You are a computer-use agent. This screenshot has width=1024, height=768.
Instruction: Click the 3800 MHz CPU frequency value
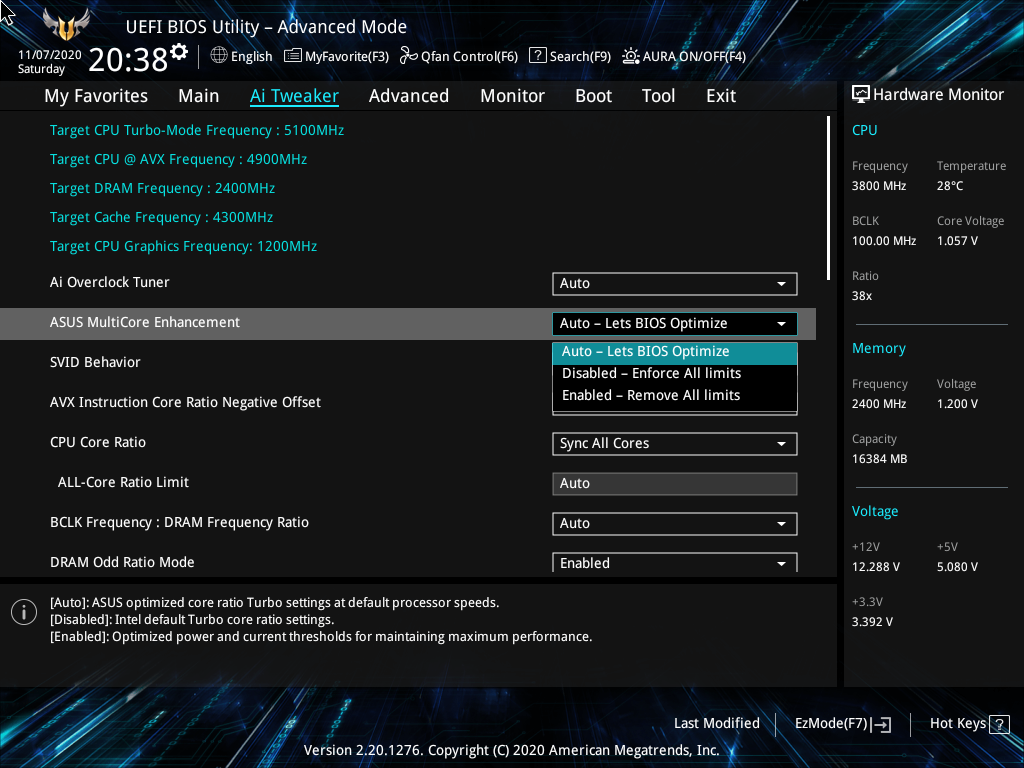coord(878,185)
